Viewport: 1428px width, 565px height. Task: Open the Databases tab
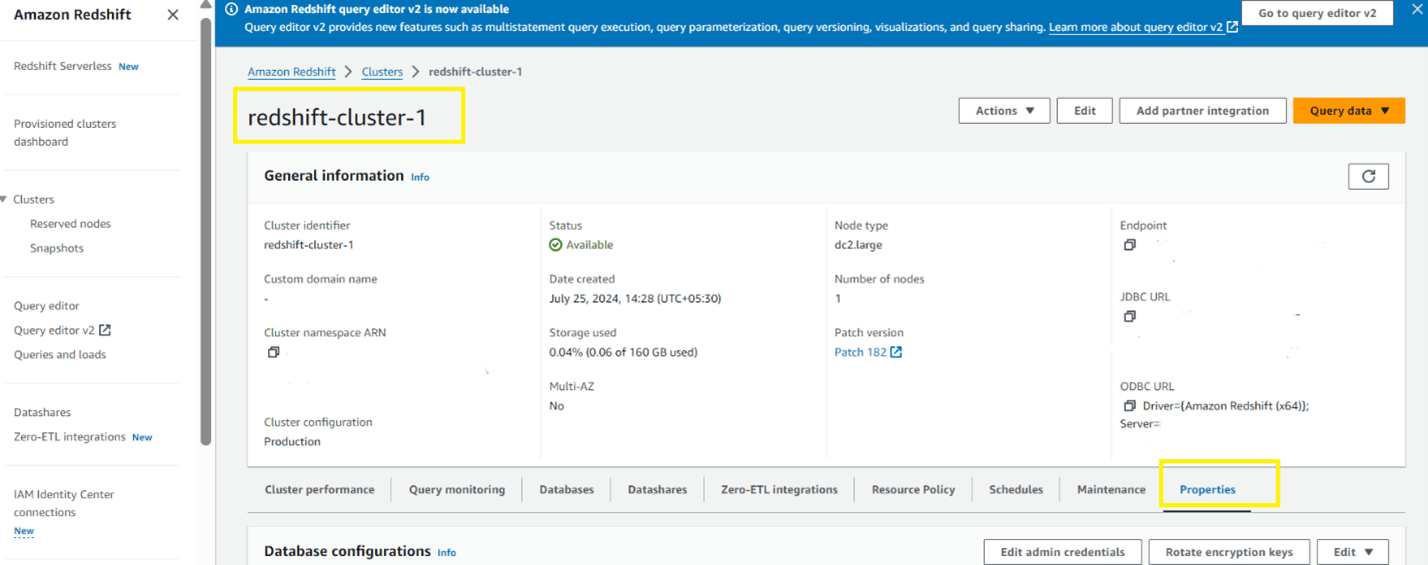pyautogui.click(x=566, y=490)
